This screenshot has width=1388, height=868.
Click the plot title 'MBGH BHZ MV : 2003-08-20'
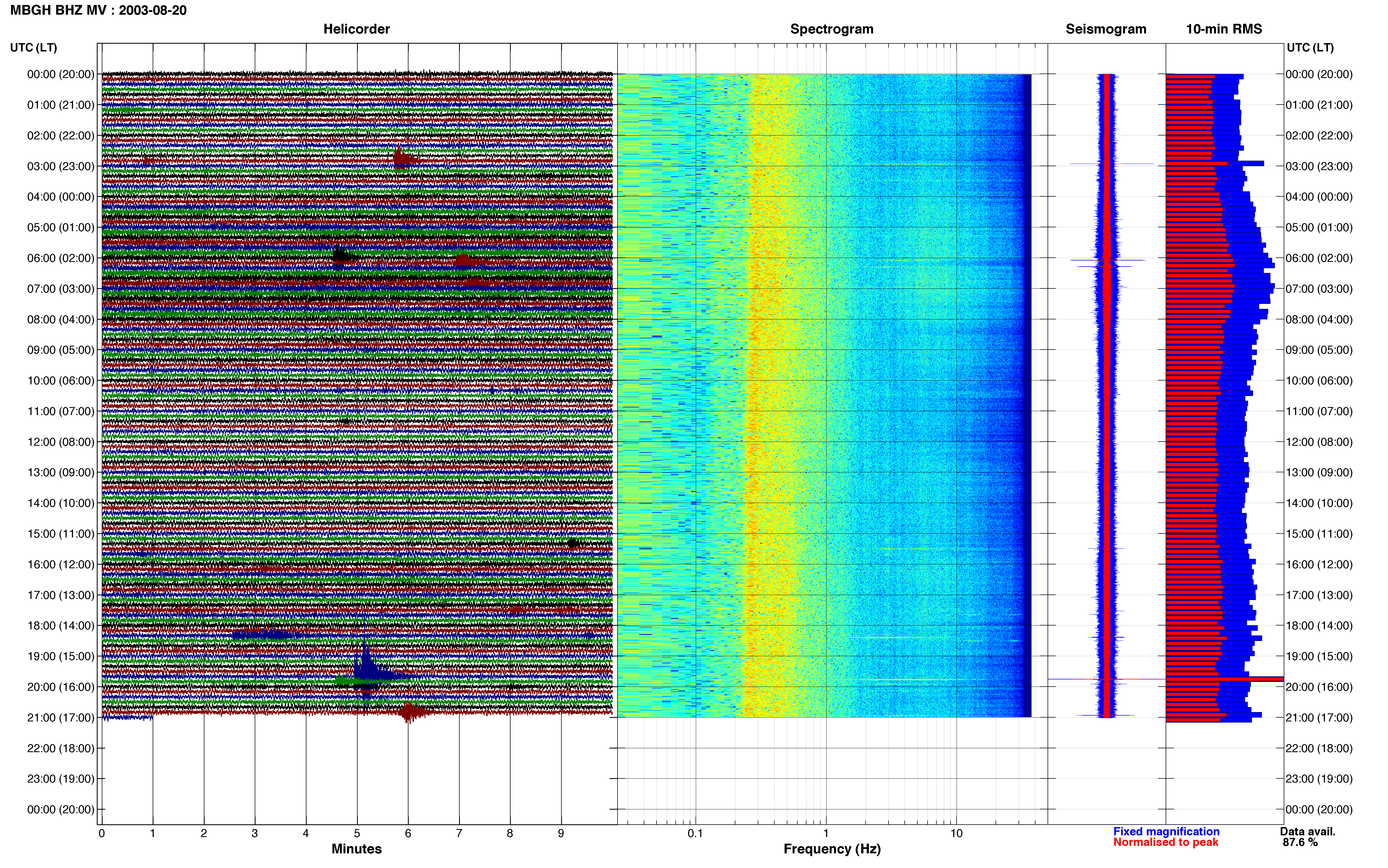(98, 10)
